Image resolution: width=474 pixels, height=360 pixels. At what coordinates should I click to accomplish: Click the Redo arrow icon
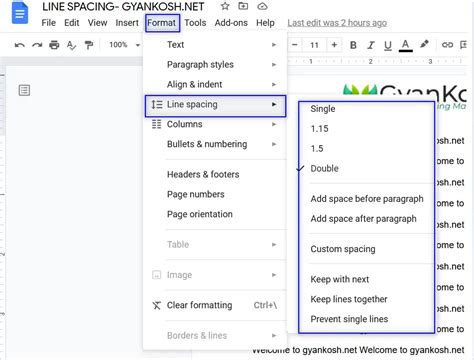(37, 45)
